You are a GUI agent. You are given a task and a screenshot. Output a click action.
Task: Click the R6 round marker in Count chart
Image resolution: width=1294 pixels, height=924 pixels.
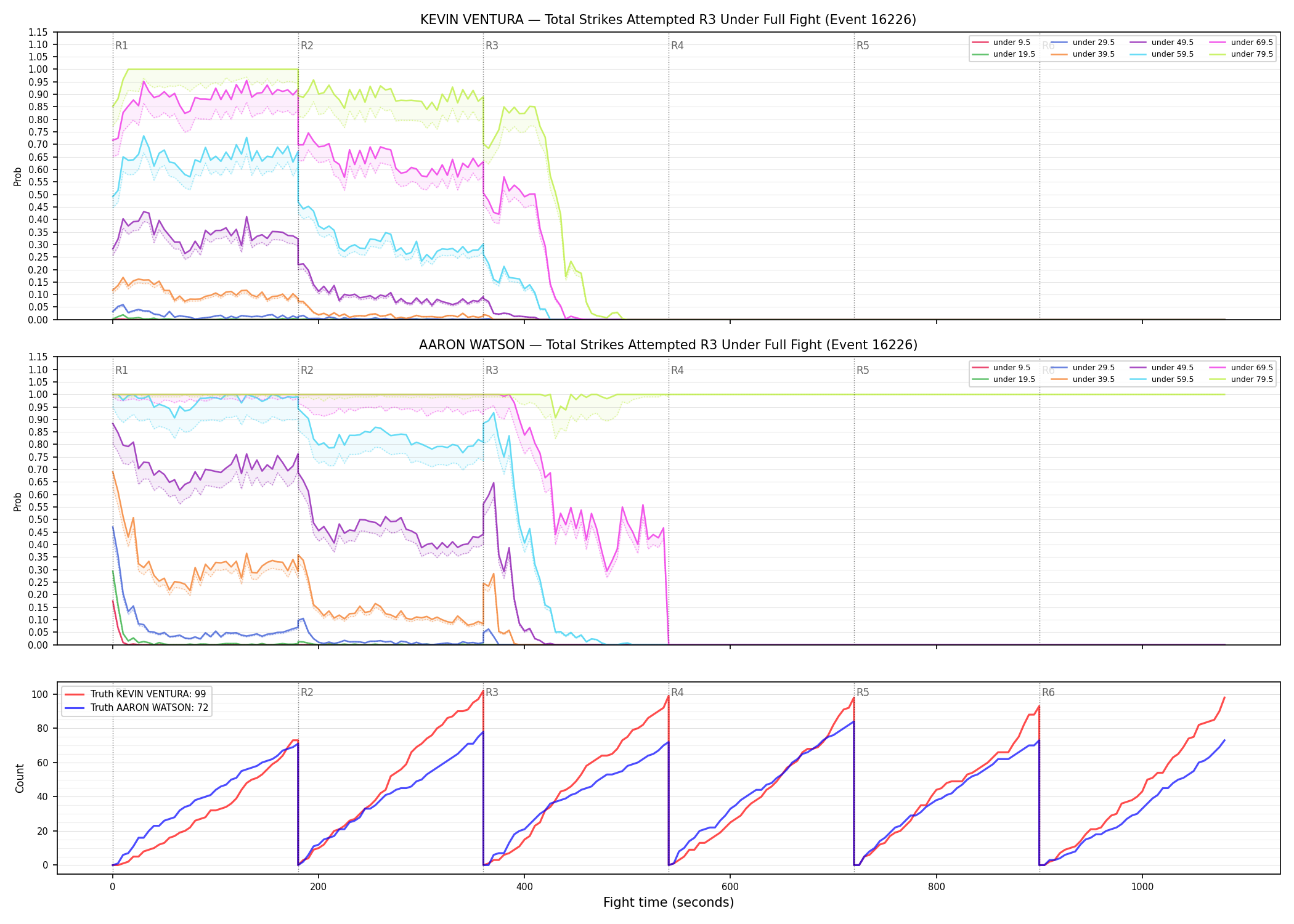click(x=1048, y=692)
